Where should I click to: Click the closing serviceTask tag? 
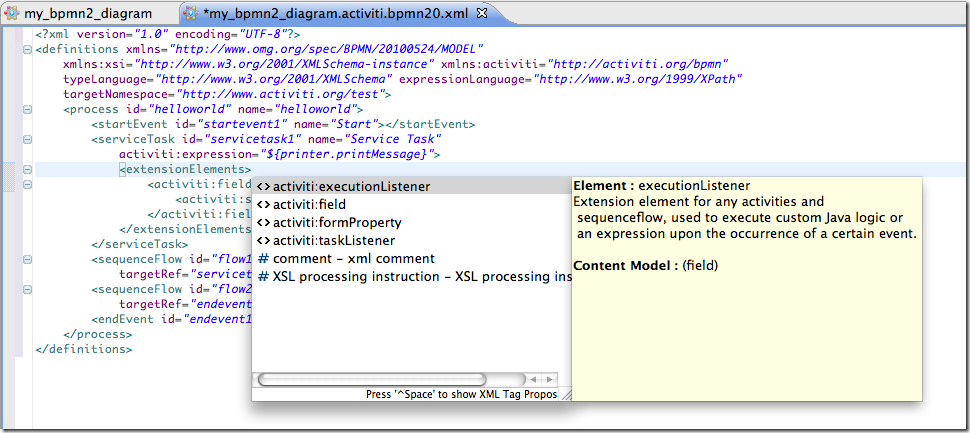[139, 244]
